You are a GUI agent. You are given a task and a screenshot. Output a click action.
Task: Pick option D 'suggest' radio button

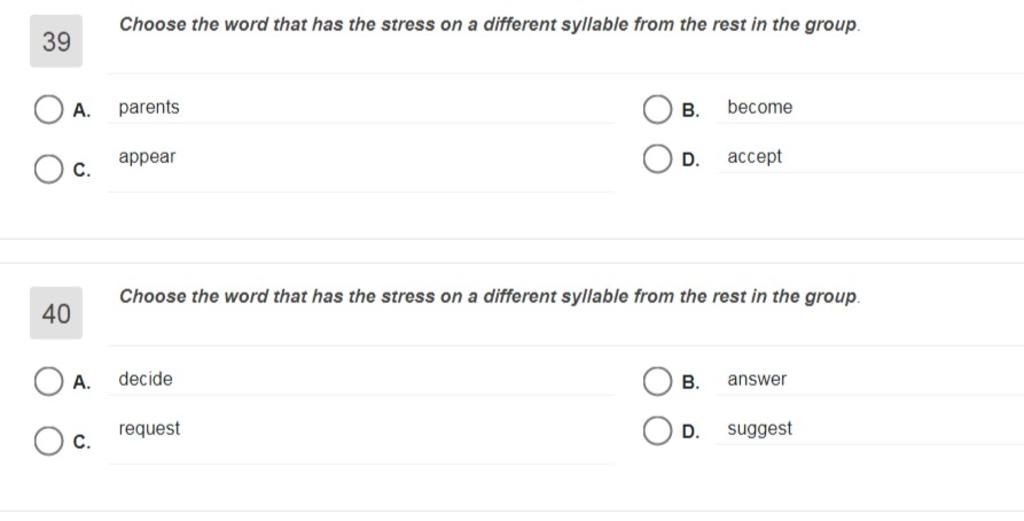(x=657, y=431)
